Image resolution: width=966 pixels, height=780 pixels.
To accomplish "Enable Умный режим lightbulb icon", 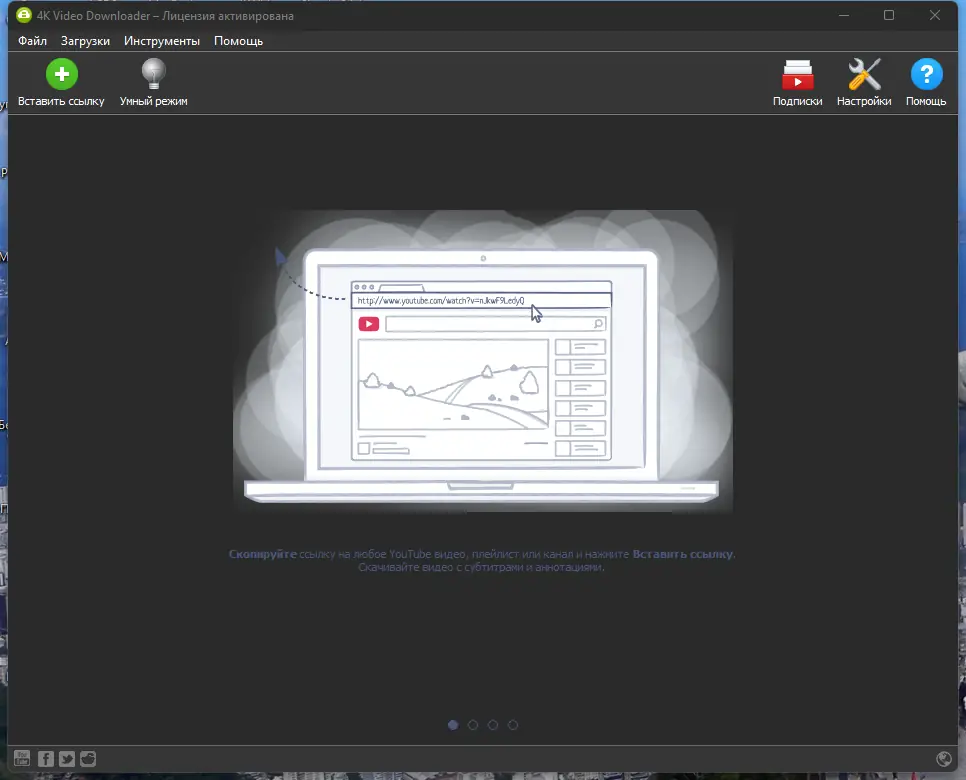I will point(153,74).
